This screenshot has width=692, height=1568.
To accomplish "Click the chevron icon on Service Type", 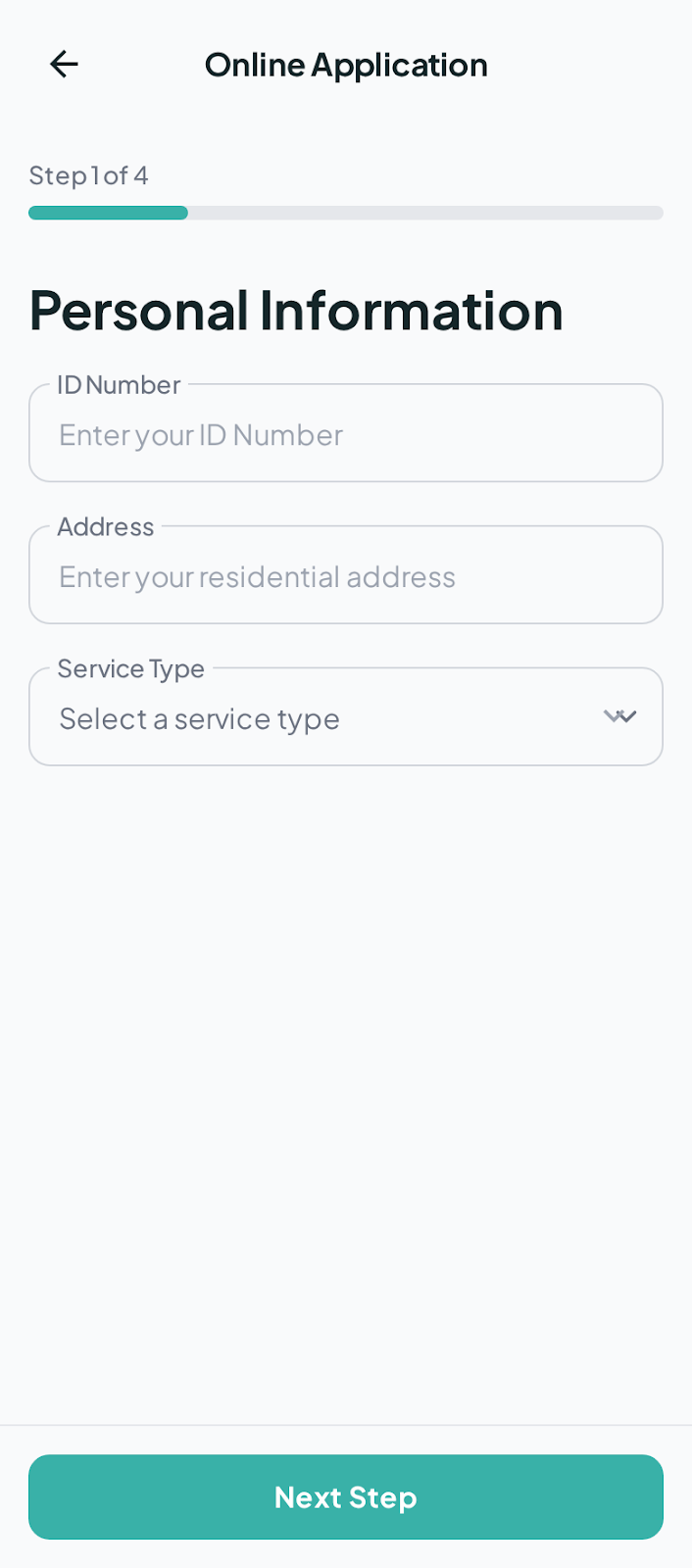I will (x=620, y=716).
